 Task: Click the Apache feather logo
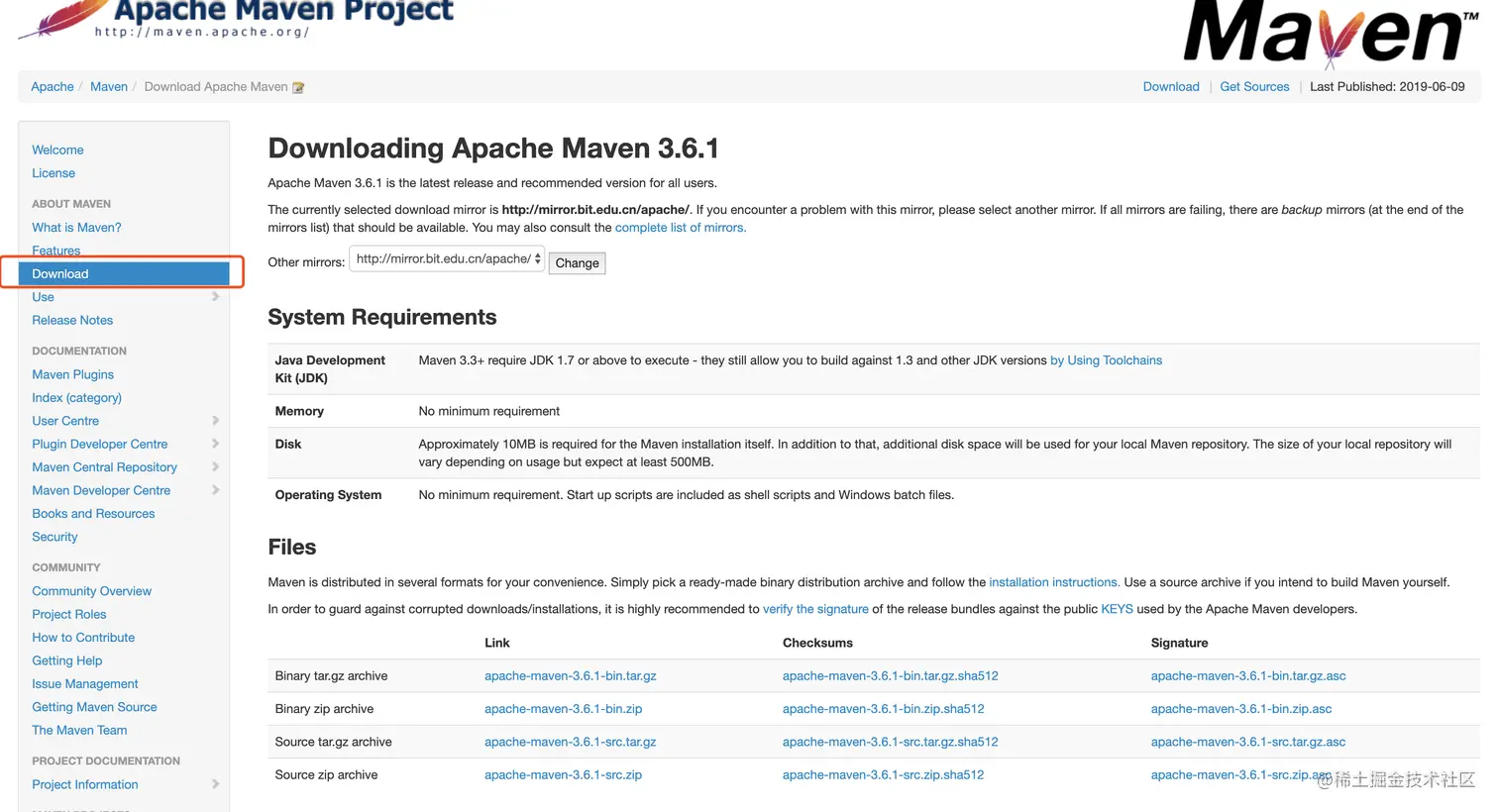pos(64,18)
